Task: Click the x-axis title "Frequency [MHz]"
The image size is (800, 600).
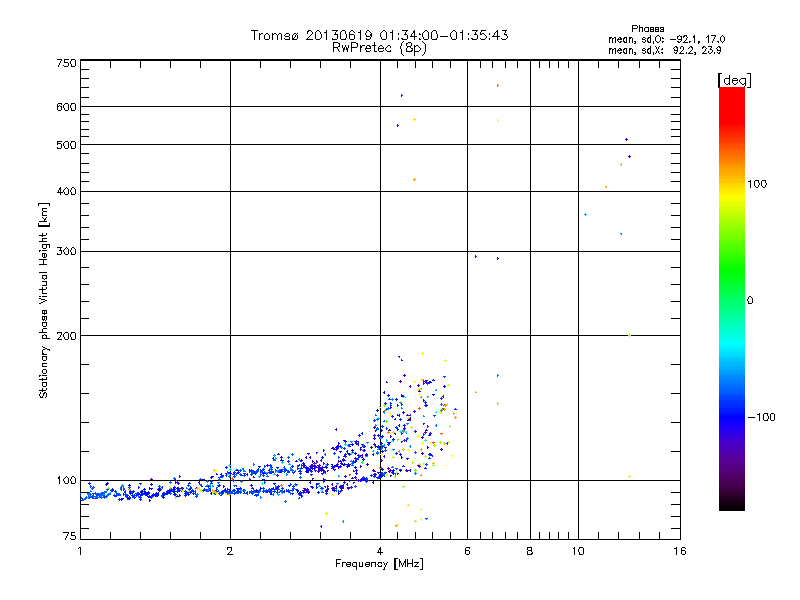Action: click(x=379, y=564)
